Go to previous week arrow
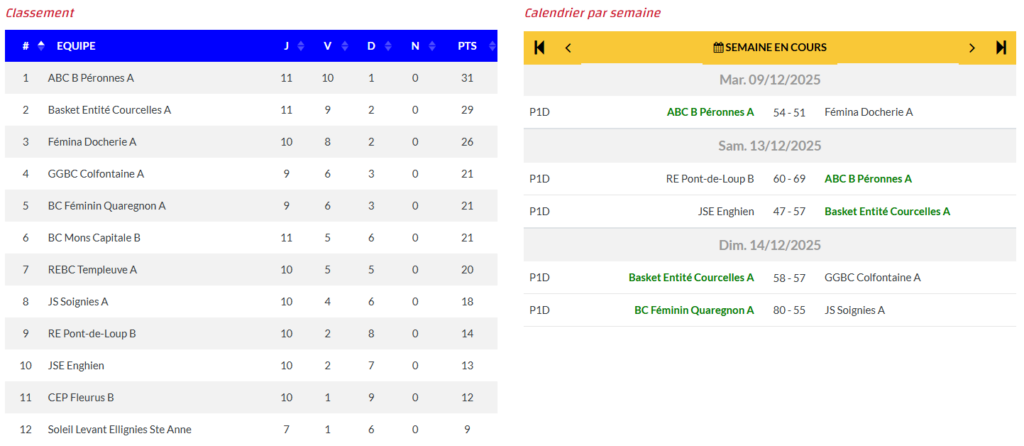 pos(568,47)
